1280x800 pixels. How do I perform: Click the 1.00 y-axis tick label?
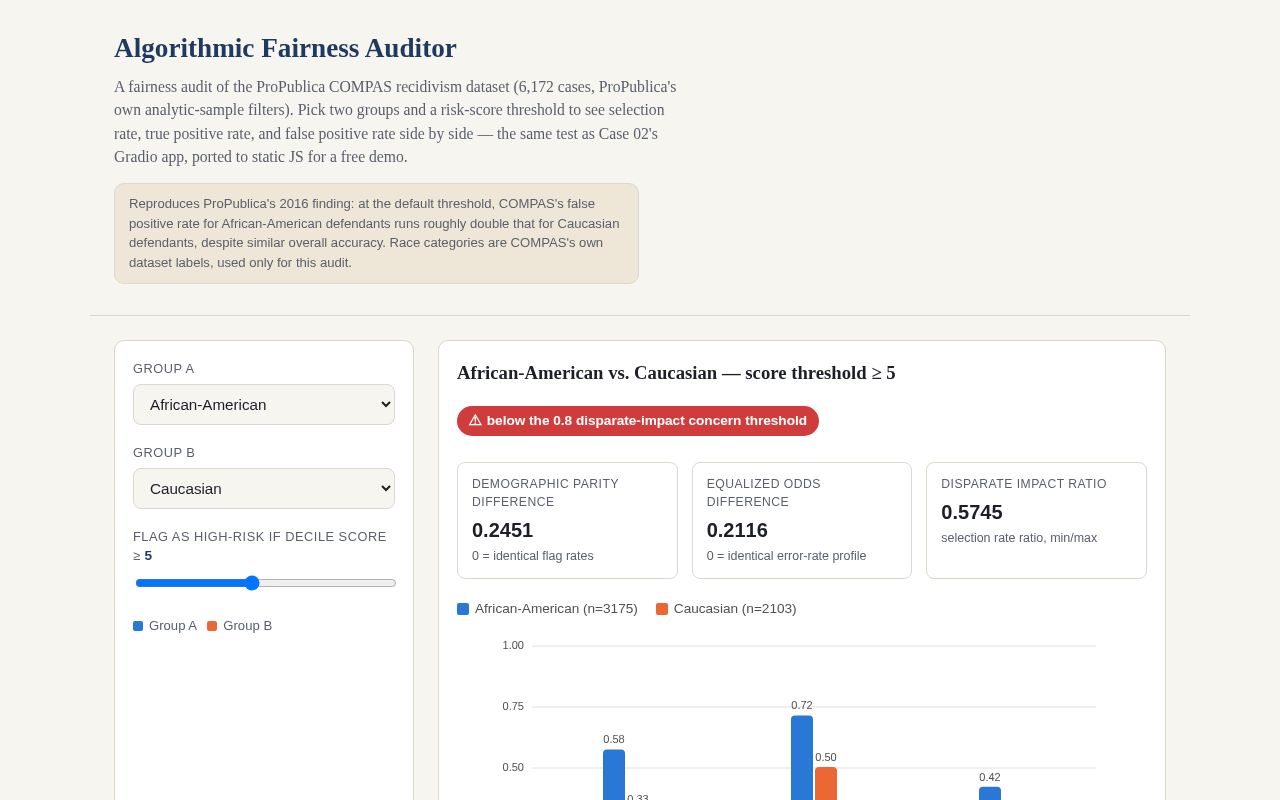point(513,646)
